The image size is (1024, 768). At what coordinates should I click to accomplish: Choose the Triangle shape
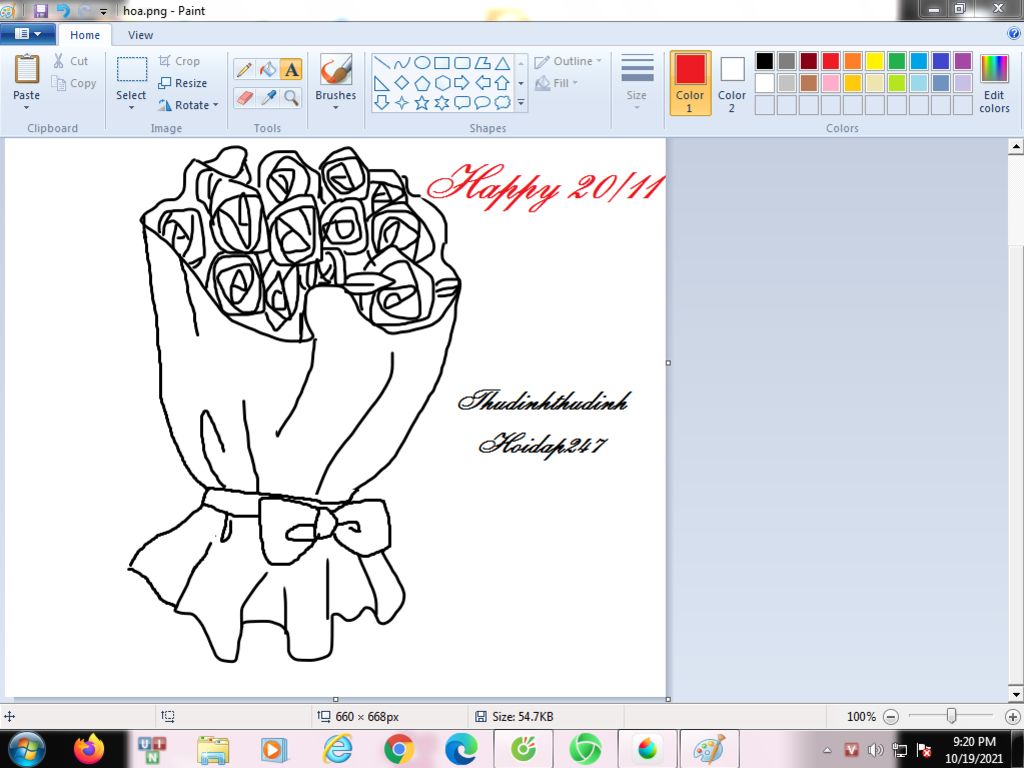[x=502, y=63]
